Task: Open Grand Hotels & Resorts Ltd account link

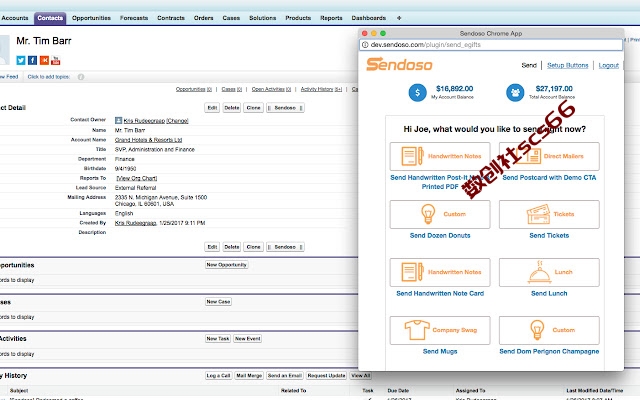Action: coord(148,140)
